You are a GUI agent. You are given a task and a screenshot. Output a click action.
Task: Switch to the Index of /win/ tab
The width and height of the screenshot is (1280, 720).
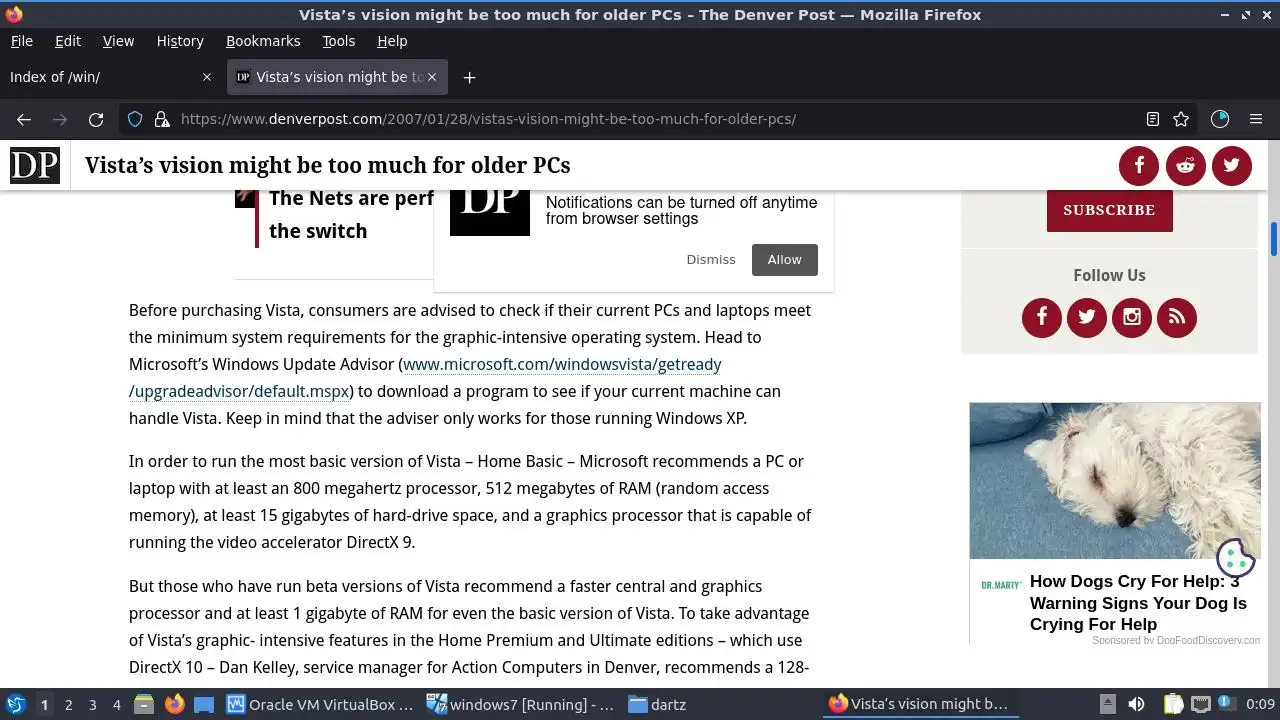(x=111, y=77)
